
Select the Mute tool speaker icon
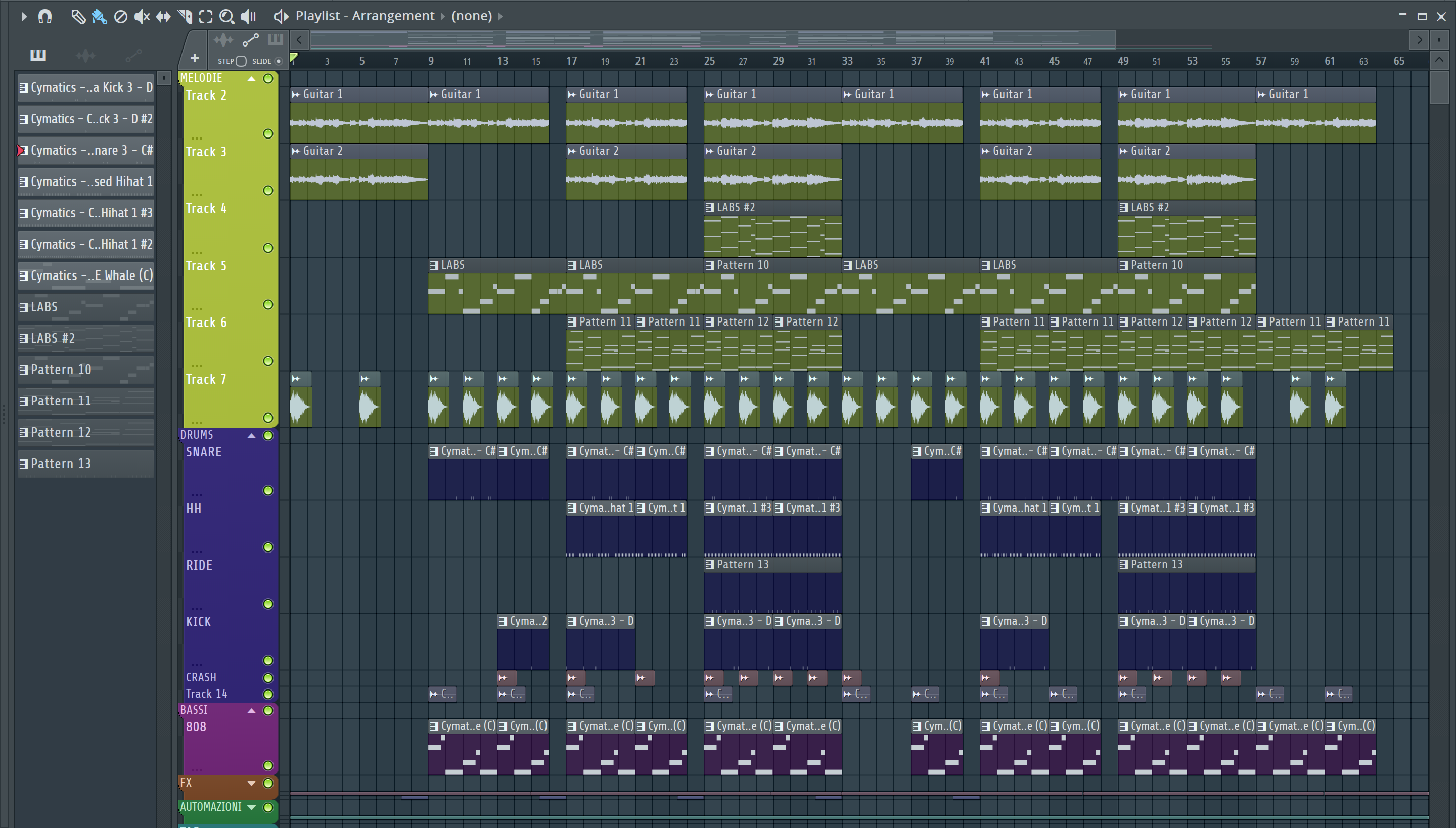coord(142,17)
